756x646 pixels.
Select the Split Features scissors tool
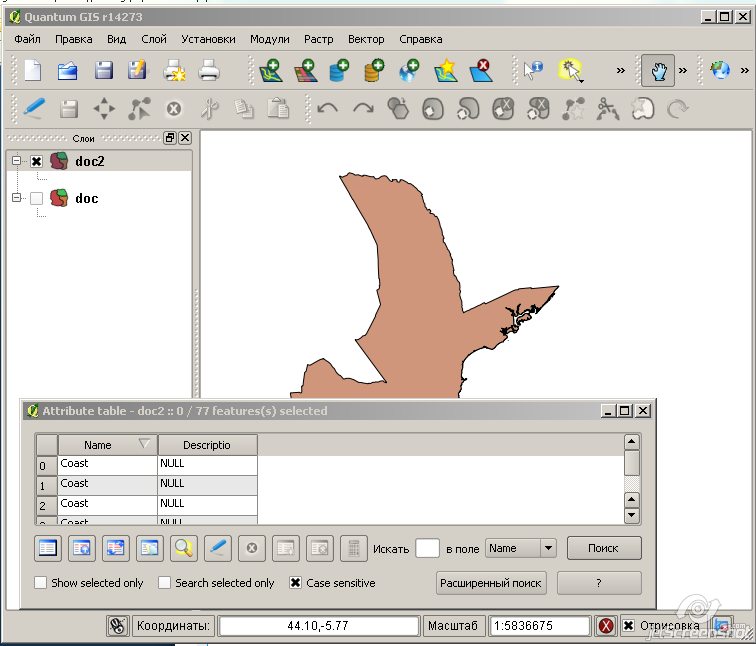(x=608, y=108)
